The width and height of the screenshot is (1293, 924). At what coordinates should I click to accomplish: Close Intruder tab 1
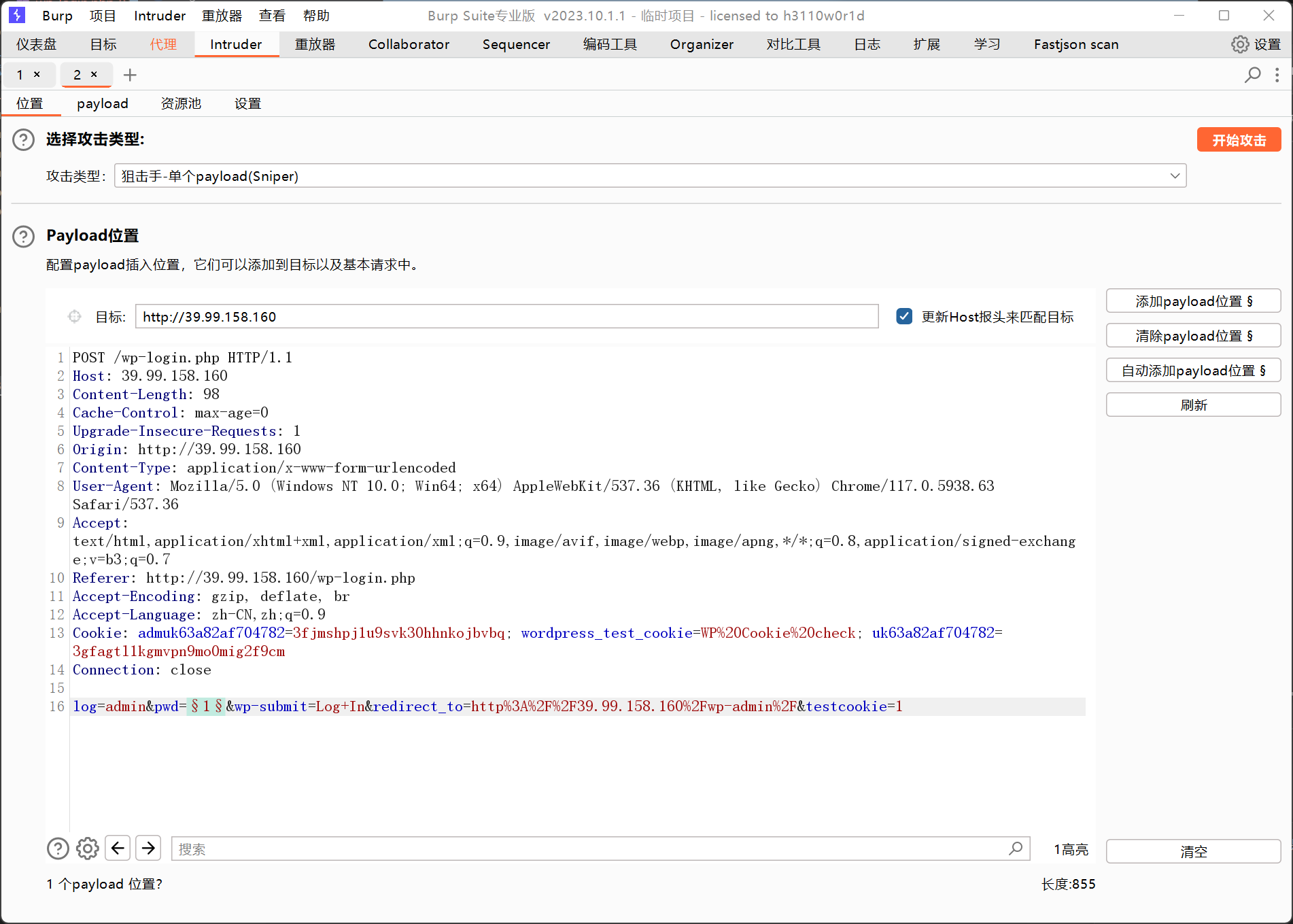pos(37,74)
